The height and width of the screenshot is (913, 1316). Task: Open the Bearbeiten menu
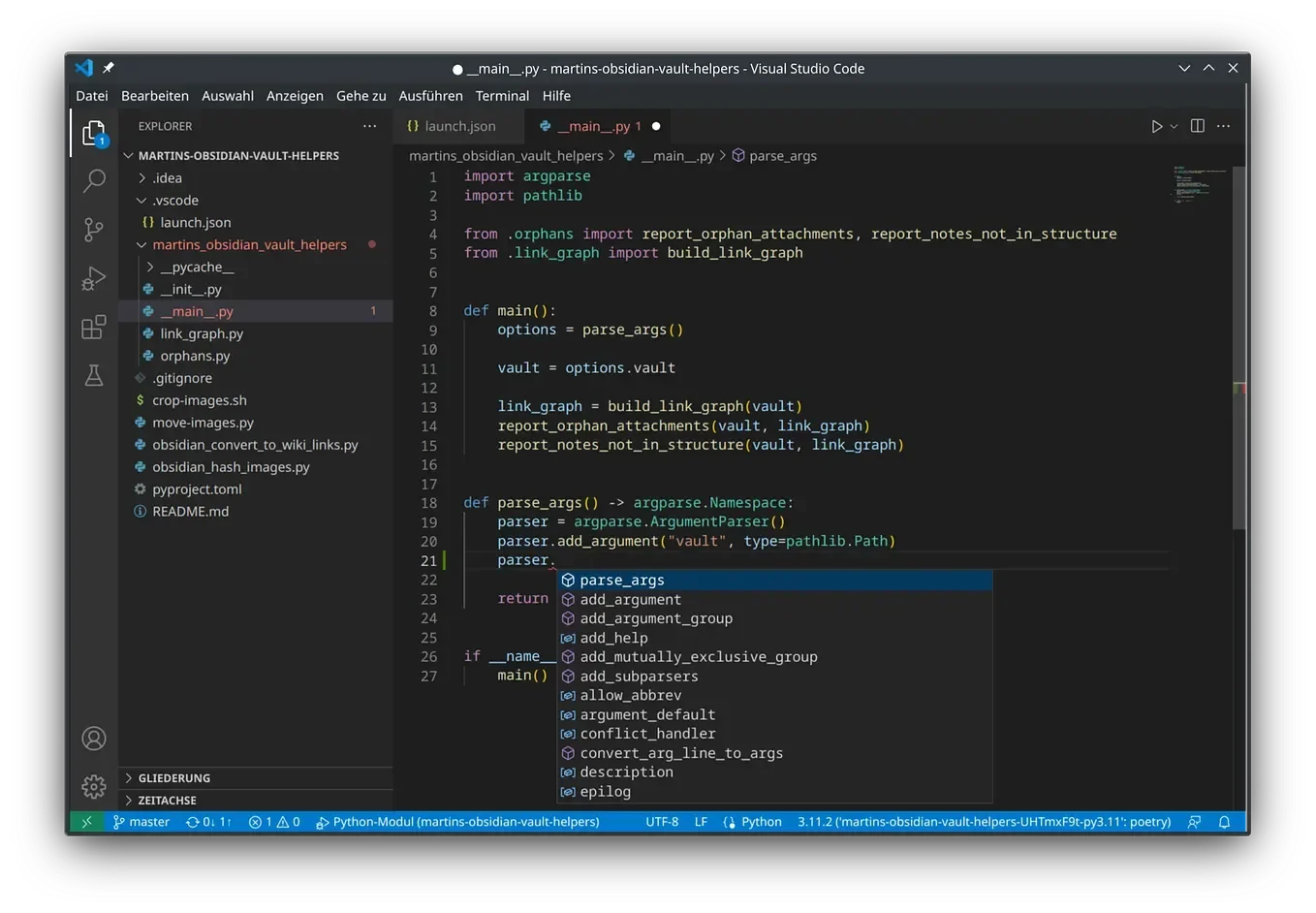[x=155, y=96]
